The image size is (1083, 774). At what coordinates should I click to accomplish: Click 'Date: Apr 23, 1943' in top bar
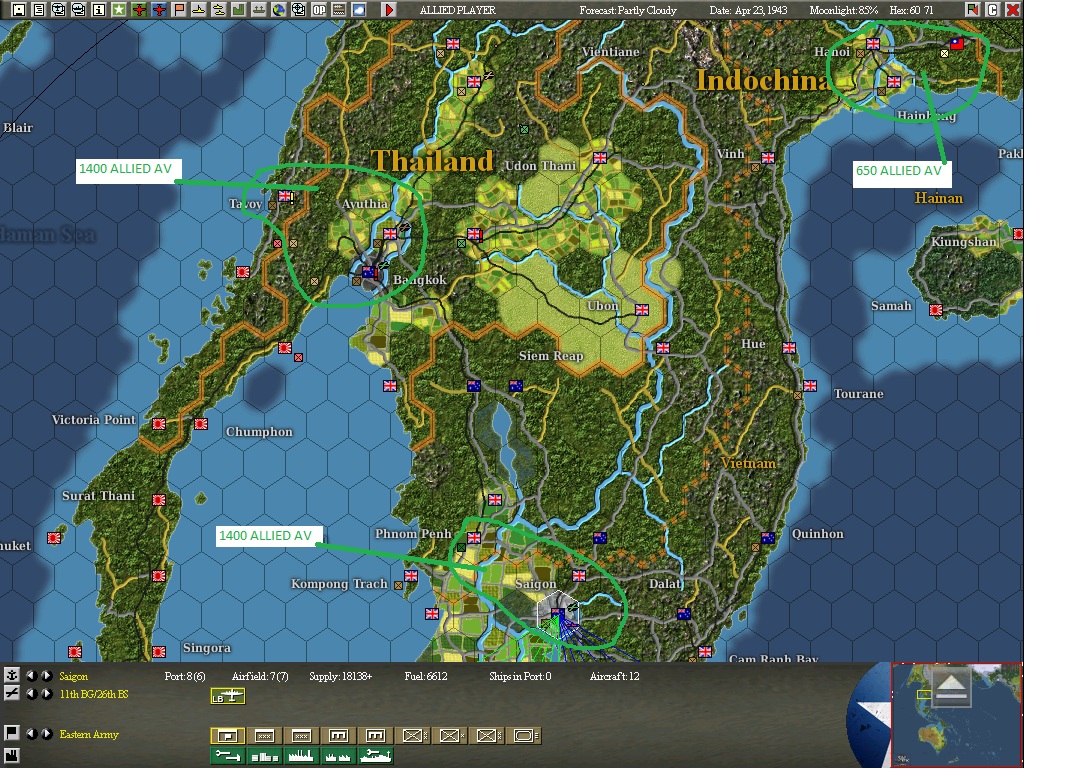pyautogui.click(x=748, y=10)
